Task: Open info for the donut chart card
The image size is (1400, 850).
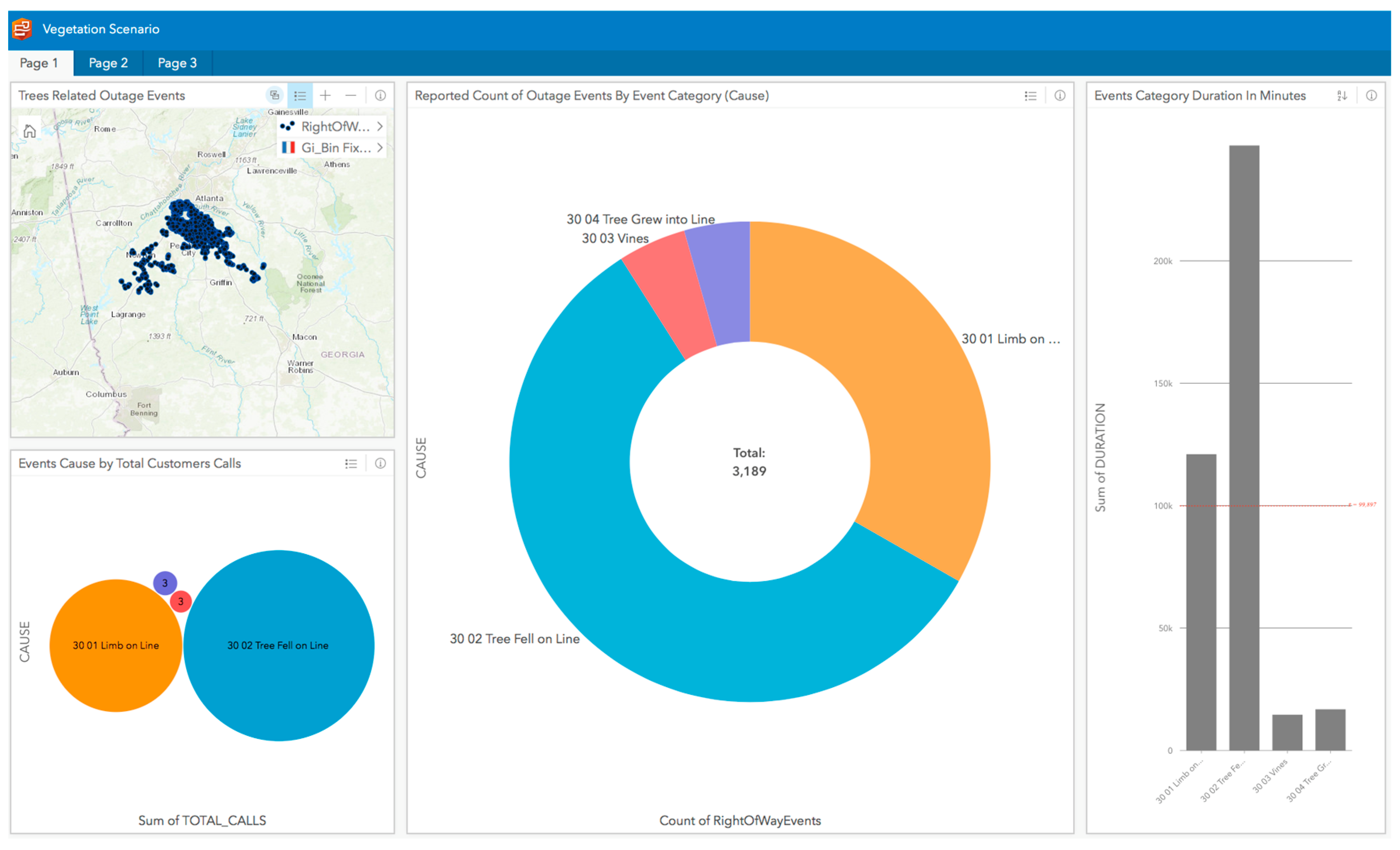Action: (1060, 96)
